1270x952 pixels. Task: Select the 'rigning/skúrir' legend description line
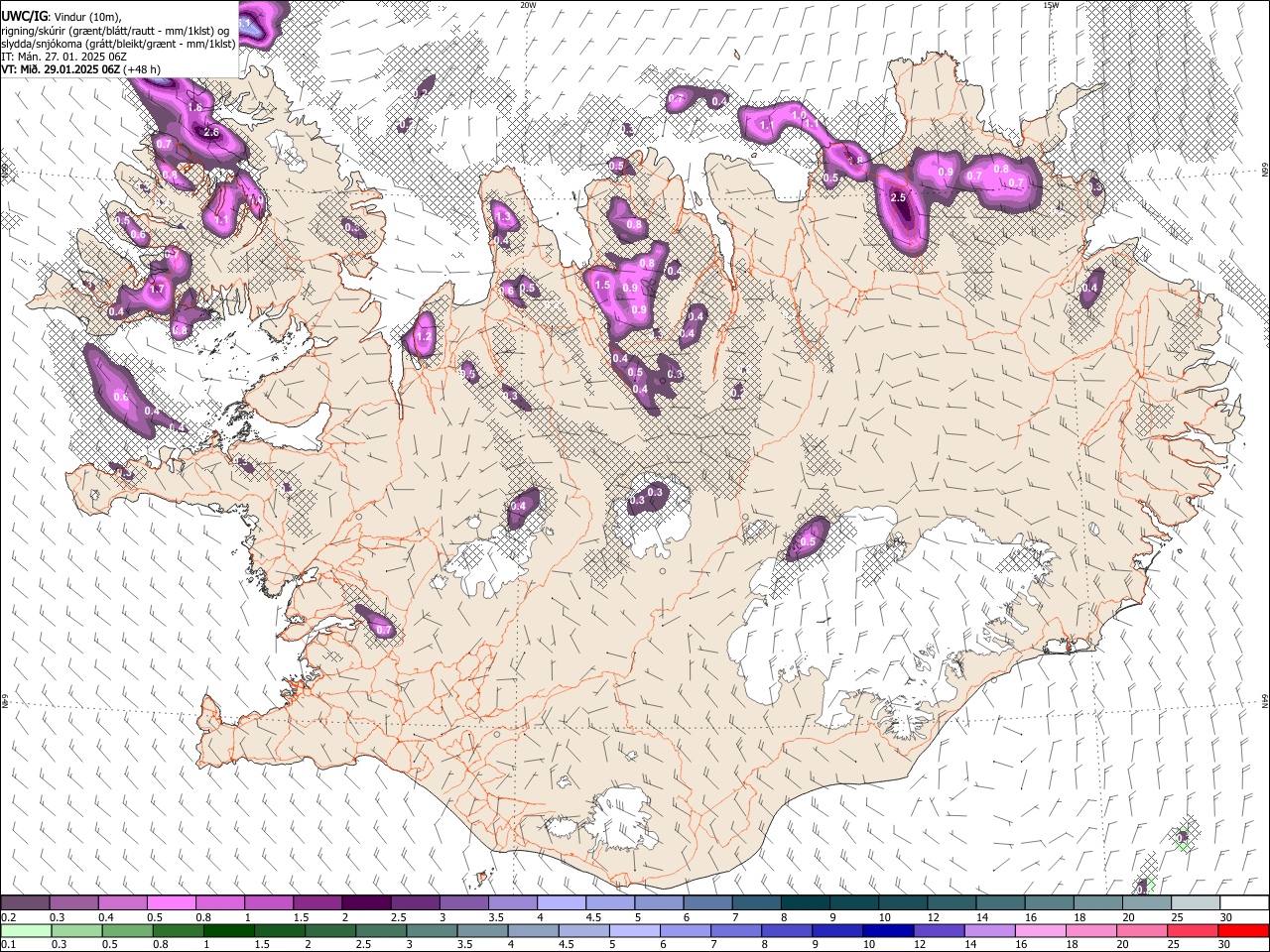click(x=115, y=30)
